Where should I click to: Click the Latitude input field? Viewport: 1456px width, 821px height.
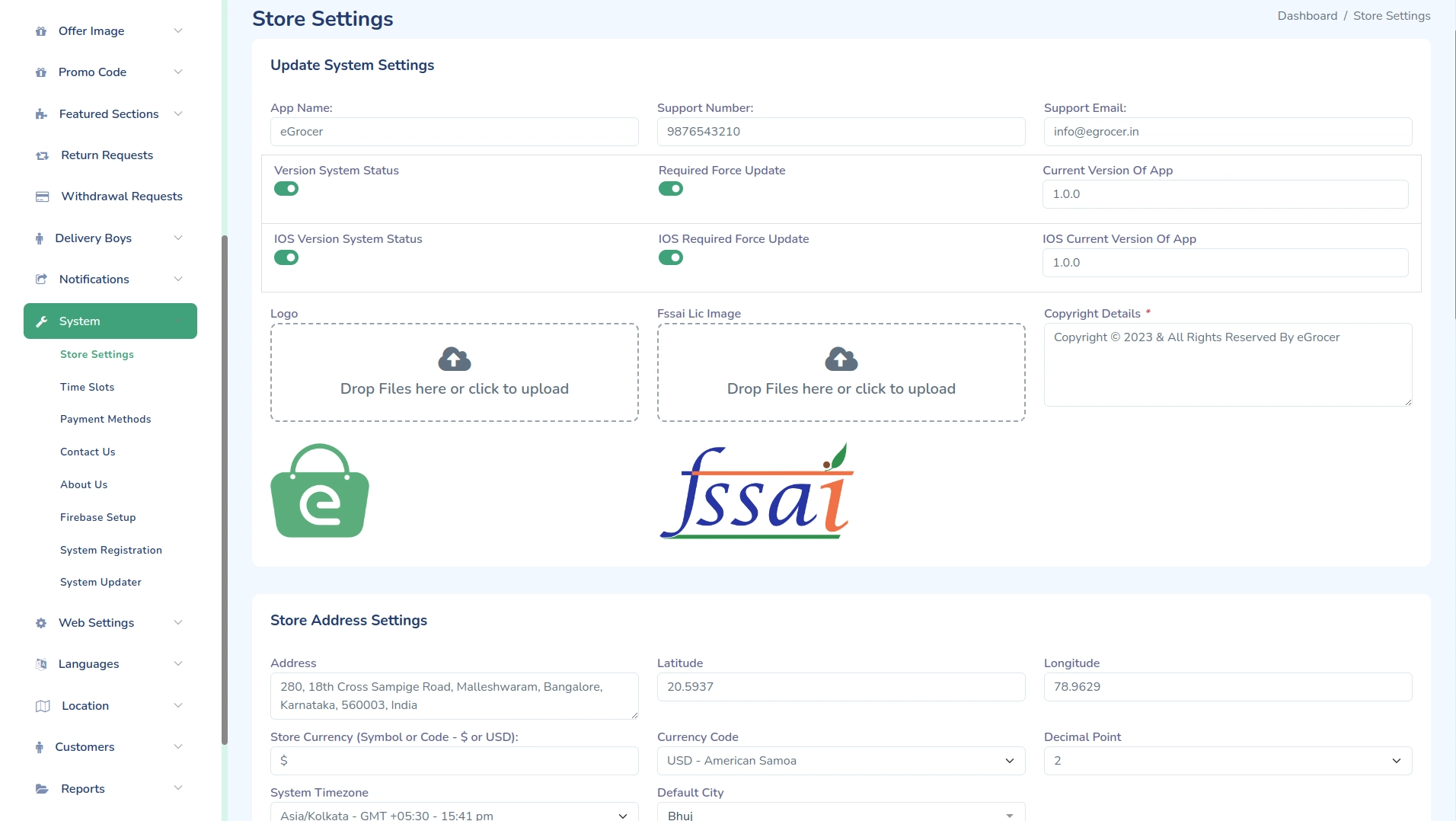pyautogui.click(x=841, y=687)
